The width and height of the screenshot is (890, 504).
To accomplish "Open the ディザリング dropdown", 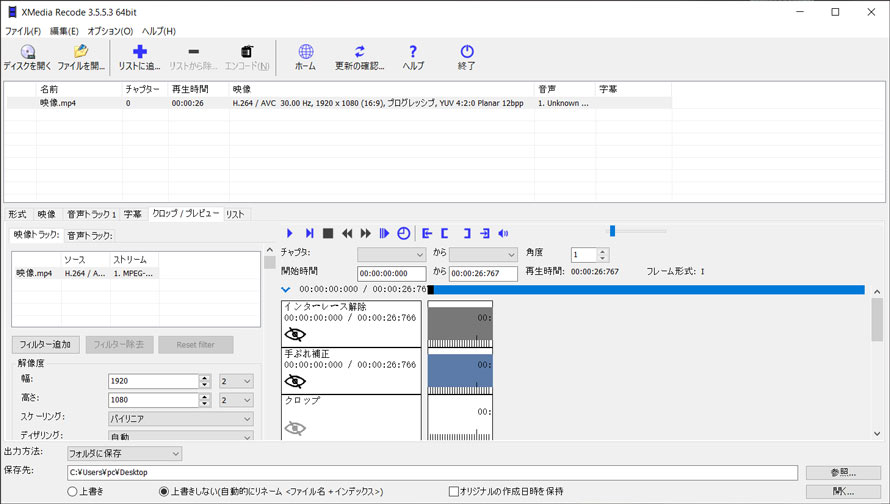I will [x=180, y=436].
